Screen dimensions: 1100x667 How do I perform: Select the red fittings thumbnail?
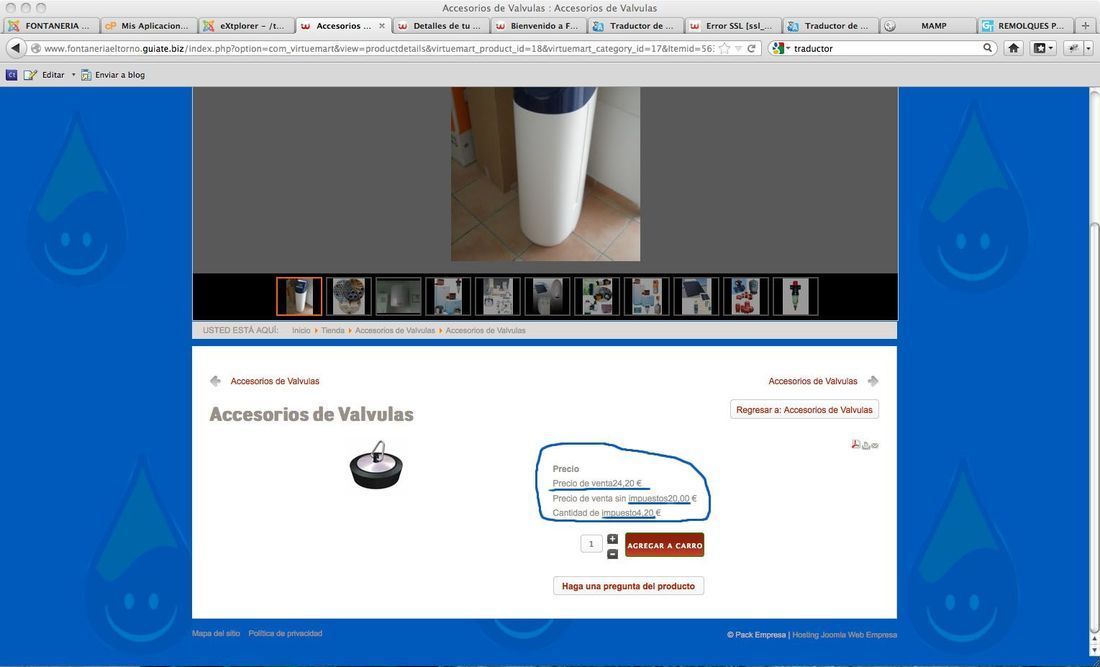746,296
